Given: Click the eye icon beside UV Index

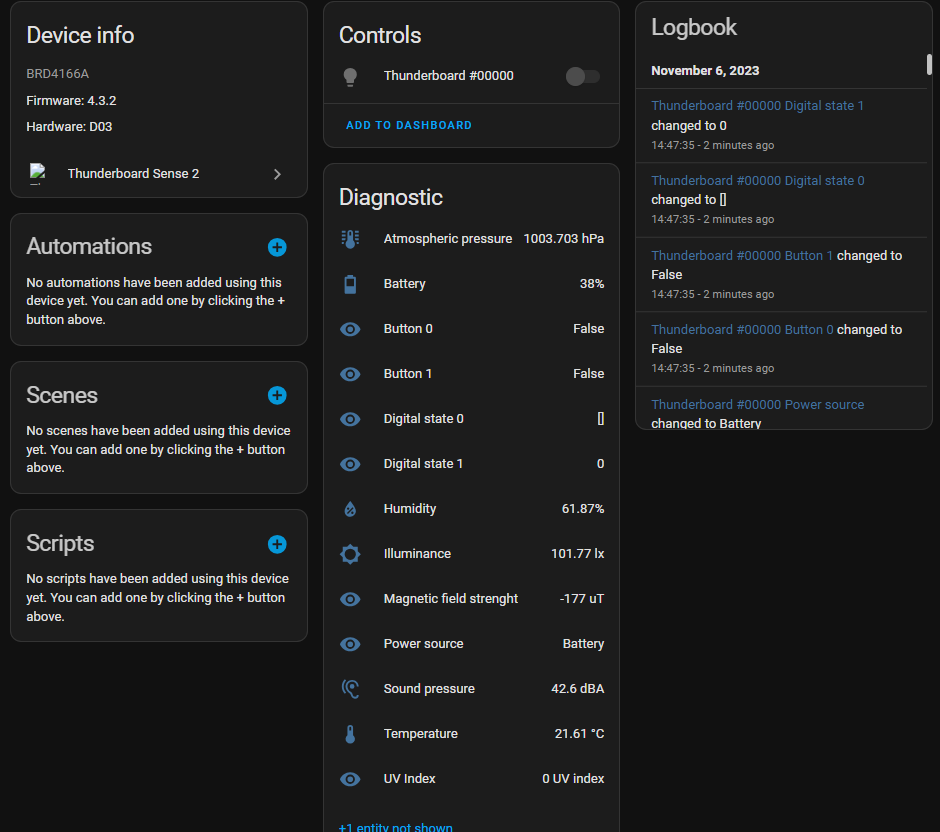Looking at the screenshot, I should pyautogui.click(x=350, y=779).
